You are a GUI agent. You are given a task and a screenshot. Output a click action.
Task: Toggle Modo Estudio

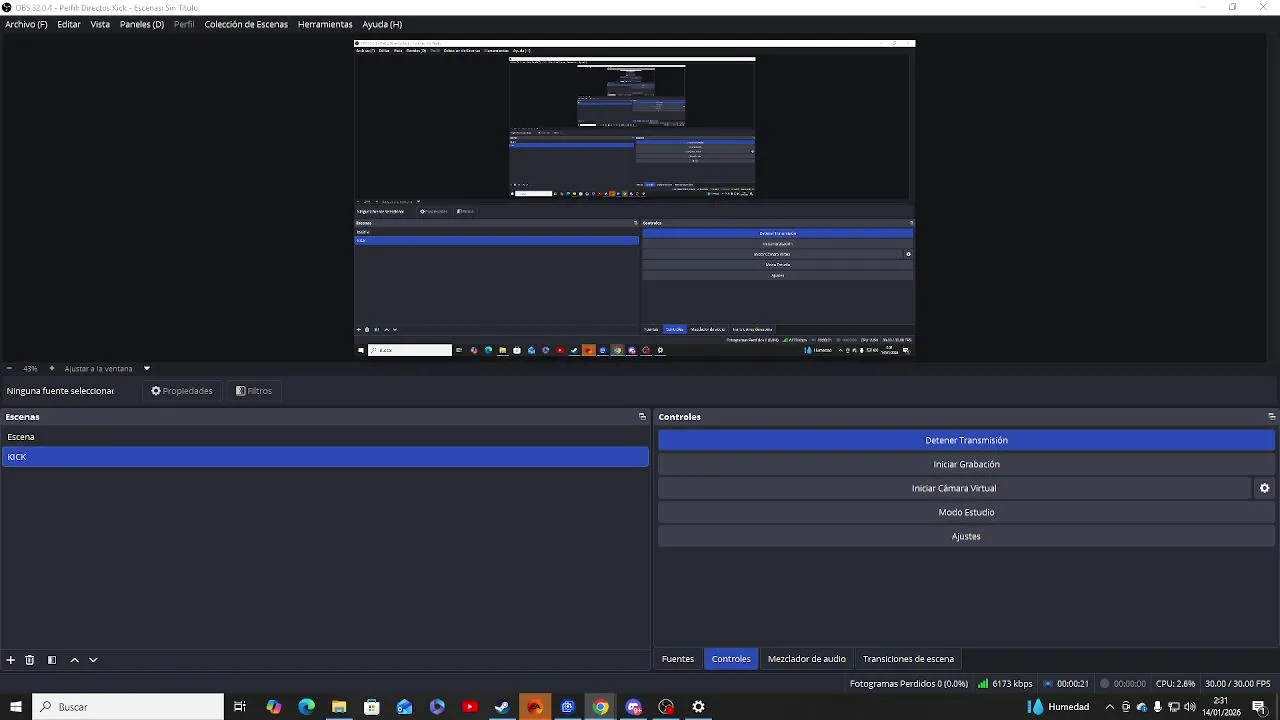pyautogui.click(x=966, y=512)
